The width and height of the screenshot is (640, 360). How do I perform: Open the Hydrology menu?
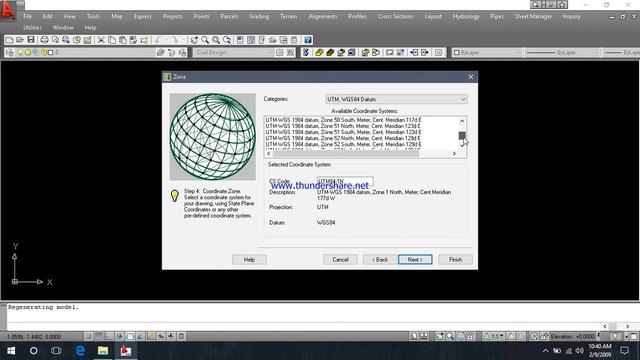click(x=466, y=16)
